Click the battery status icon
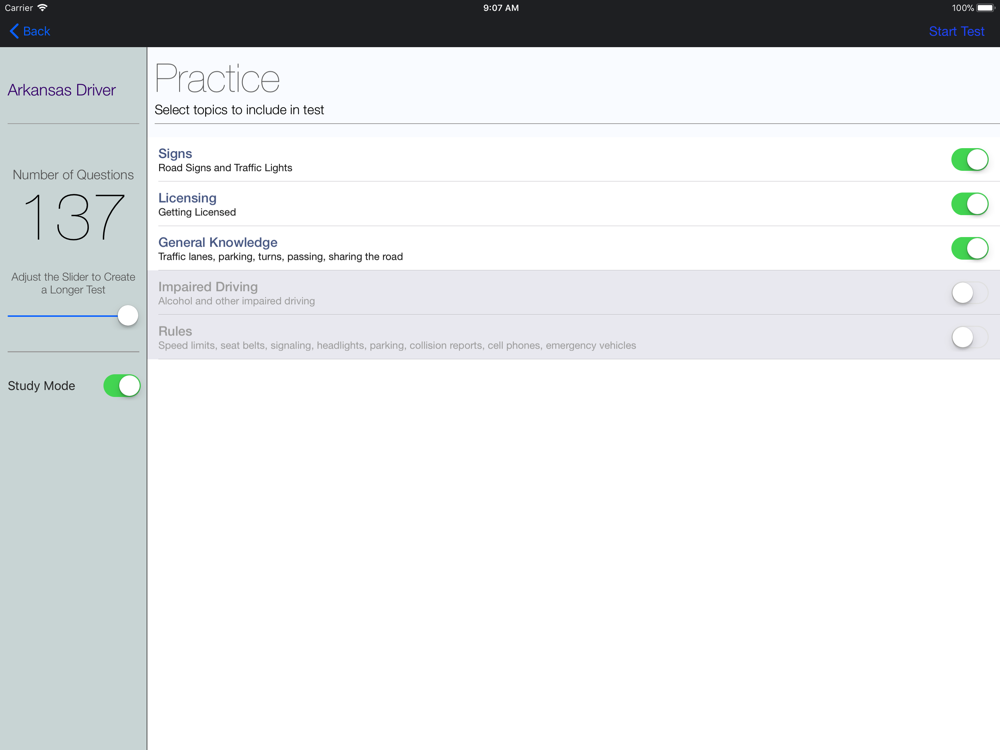The height and width of the screenshot is (750, 1000). click(985, 8)
